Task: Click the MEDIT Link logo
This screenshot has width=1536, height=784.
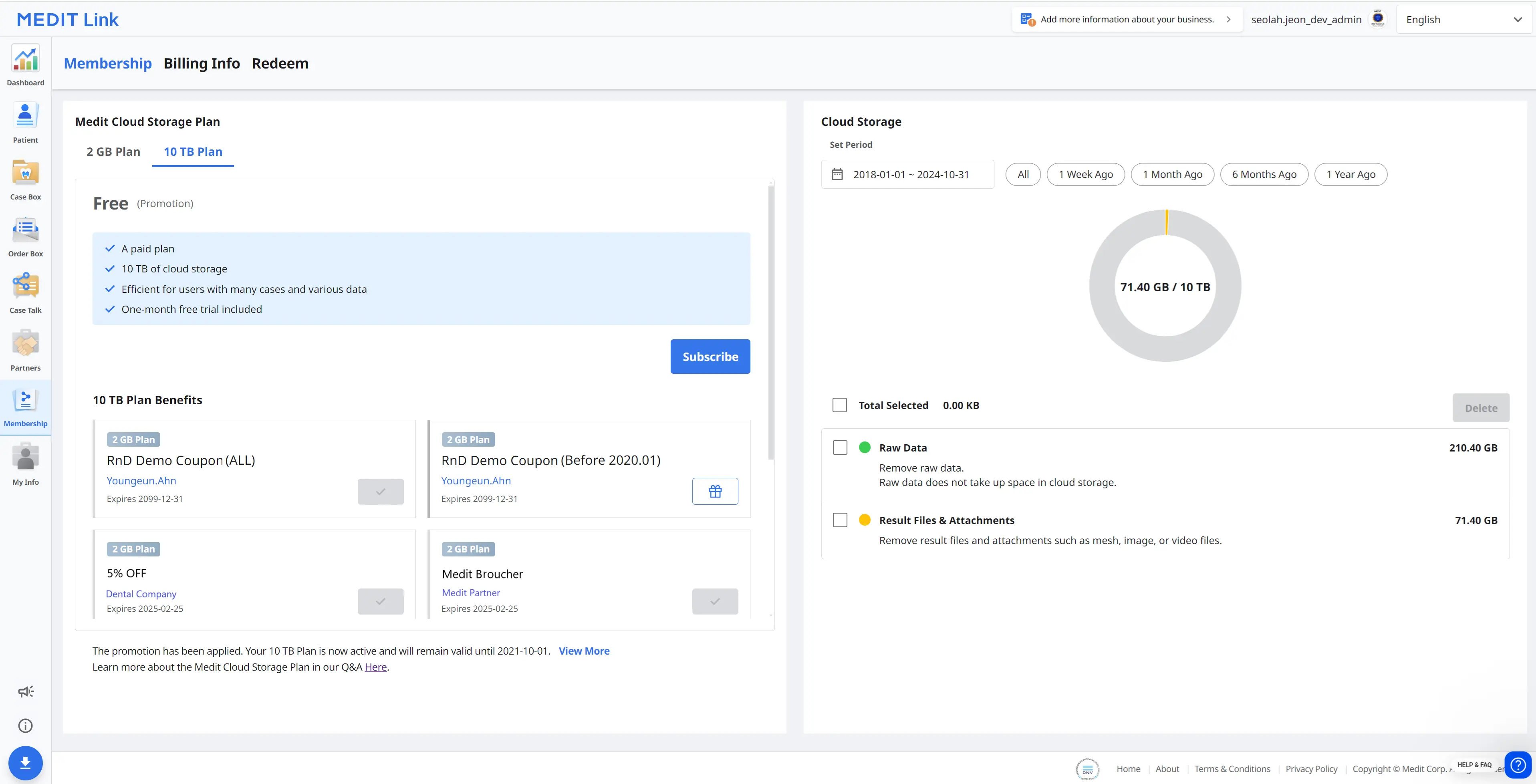Action: point(67,20)
